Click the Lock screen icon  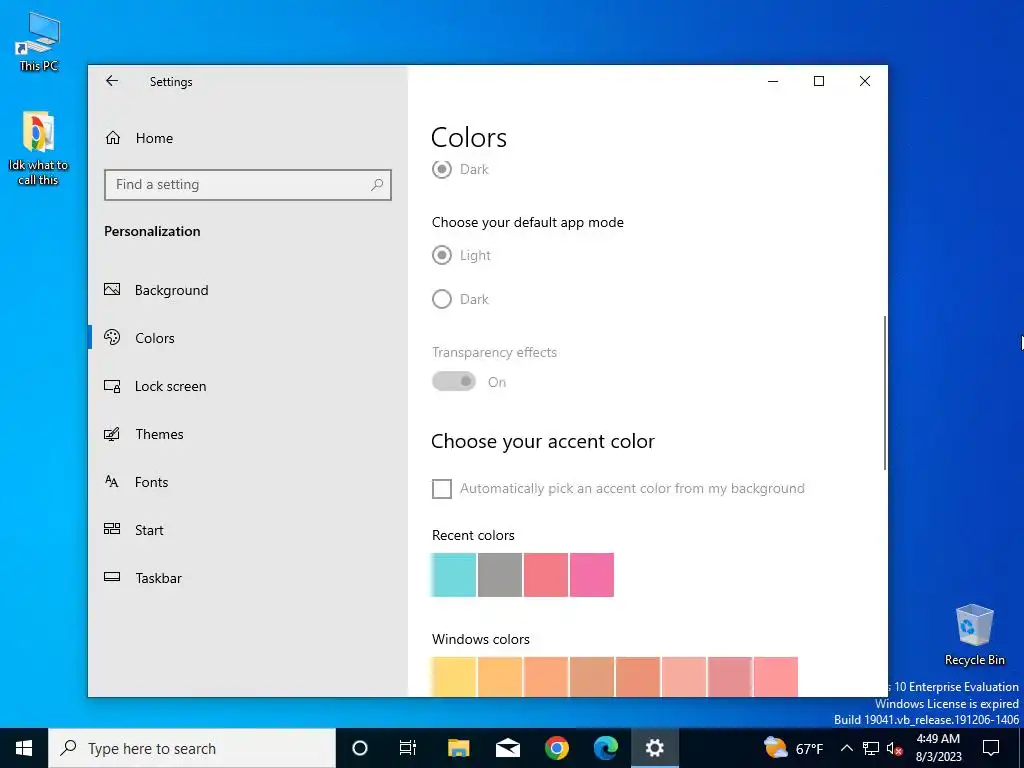[x=112, y=386]
